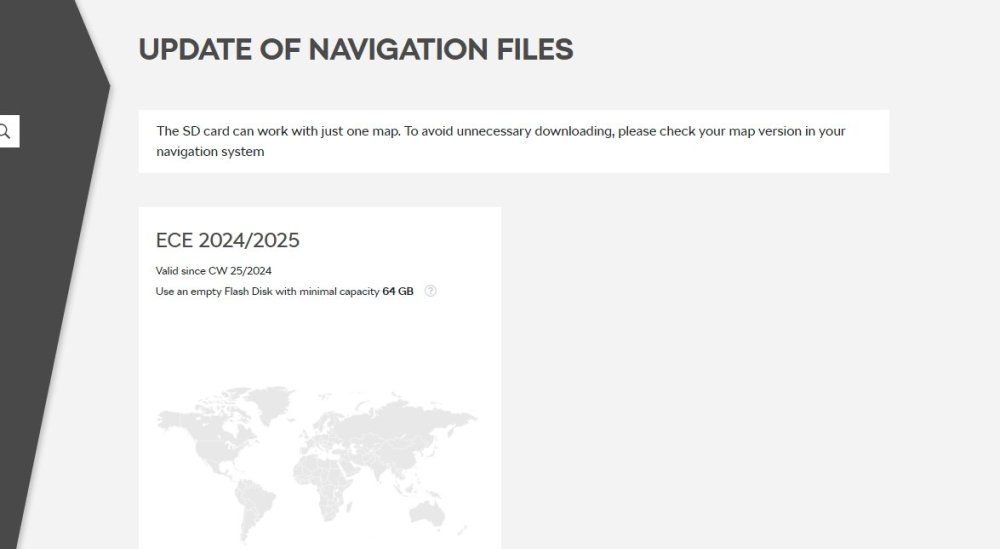Click the search magnifier icon in sidebar
Screen dimensions: 1000x549
[5, 131]
